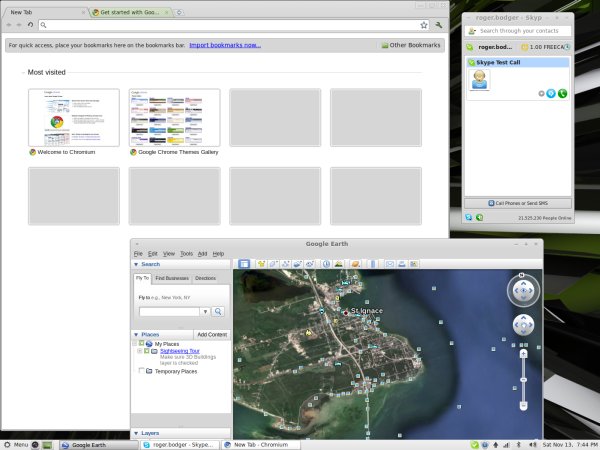Open the Fly To search history dropdown
600x450 pixels.
203,312
